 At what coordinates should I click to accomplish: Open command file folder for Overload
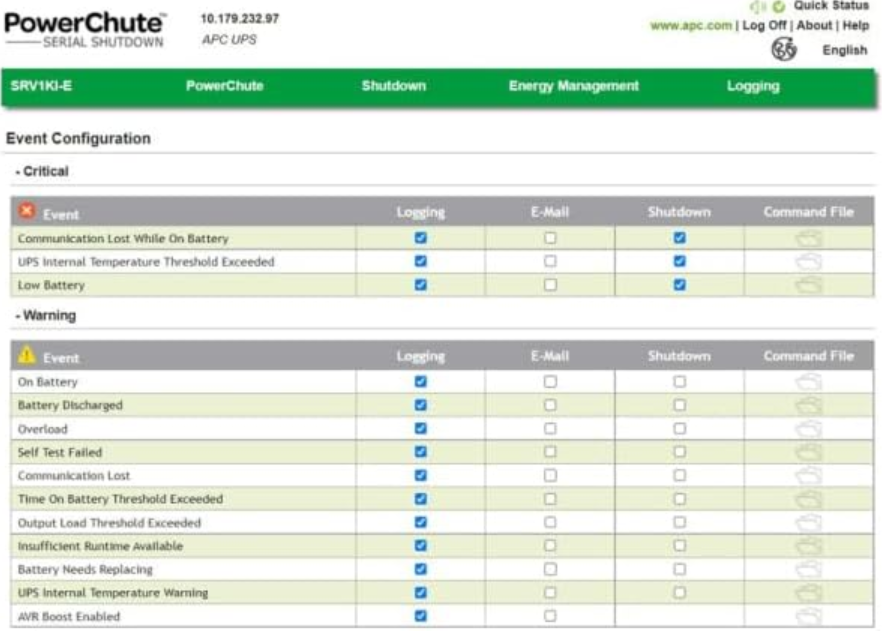[808, 429]
